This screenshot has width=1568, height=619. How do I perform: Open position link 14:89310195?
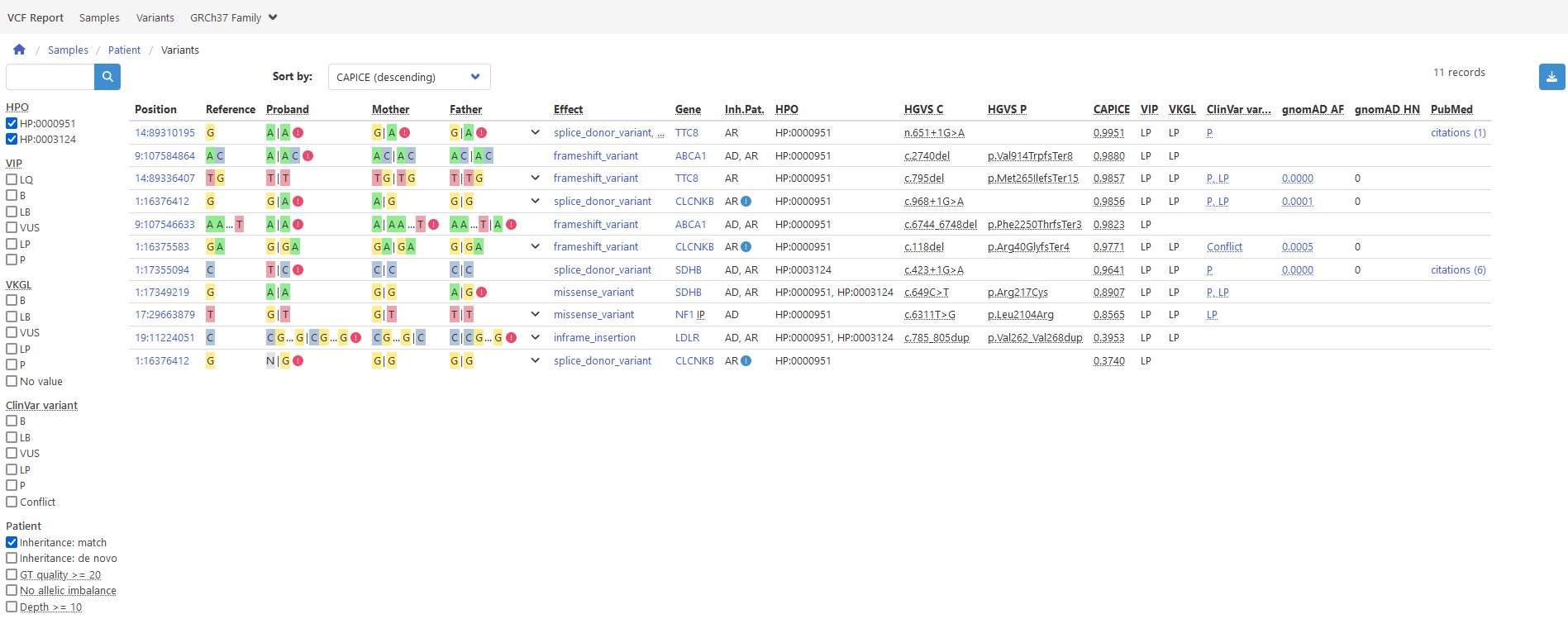point(164,132)
